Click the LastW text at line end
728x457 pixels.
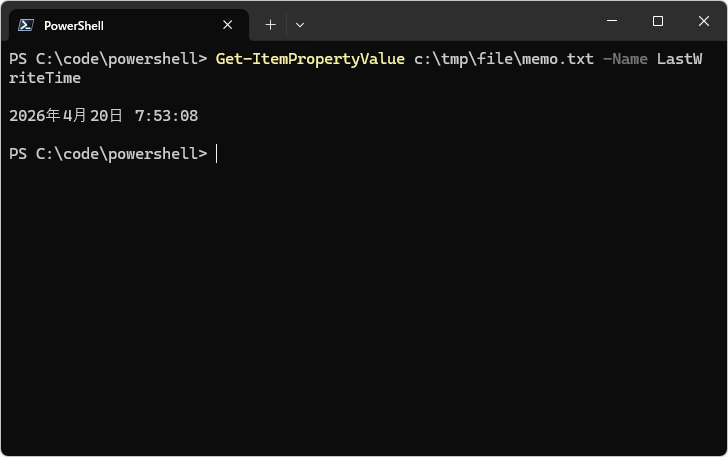point(679,59)
